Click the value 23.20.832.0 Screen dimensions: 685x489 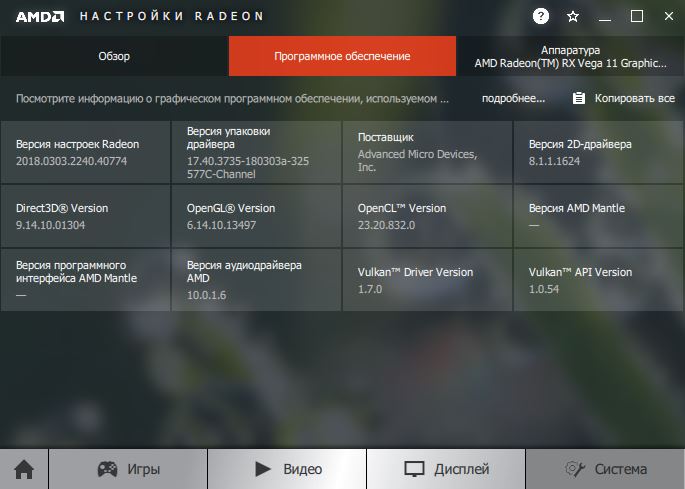click(x=386, y=225)
